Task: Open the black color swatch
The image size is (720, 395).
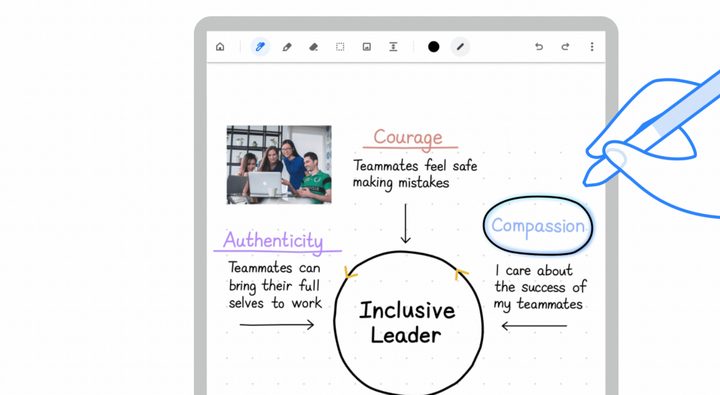Action: [433, 46]
